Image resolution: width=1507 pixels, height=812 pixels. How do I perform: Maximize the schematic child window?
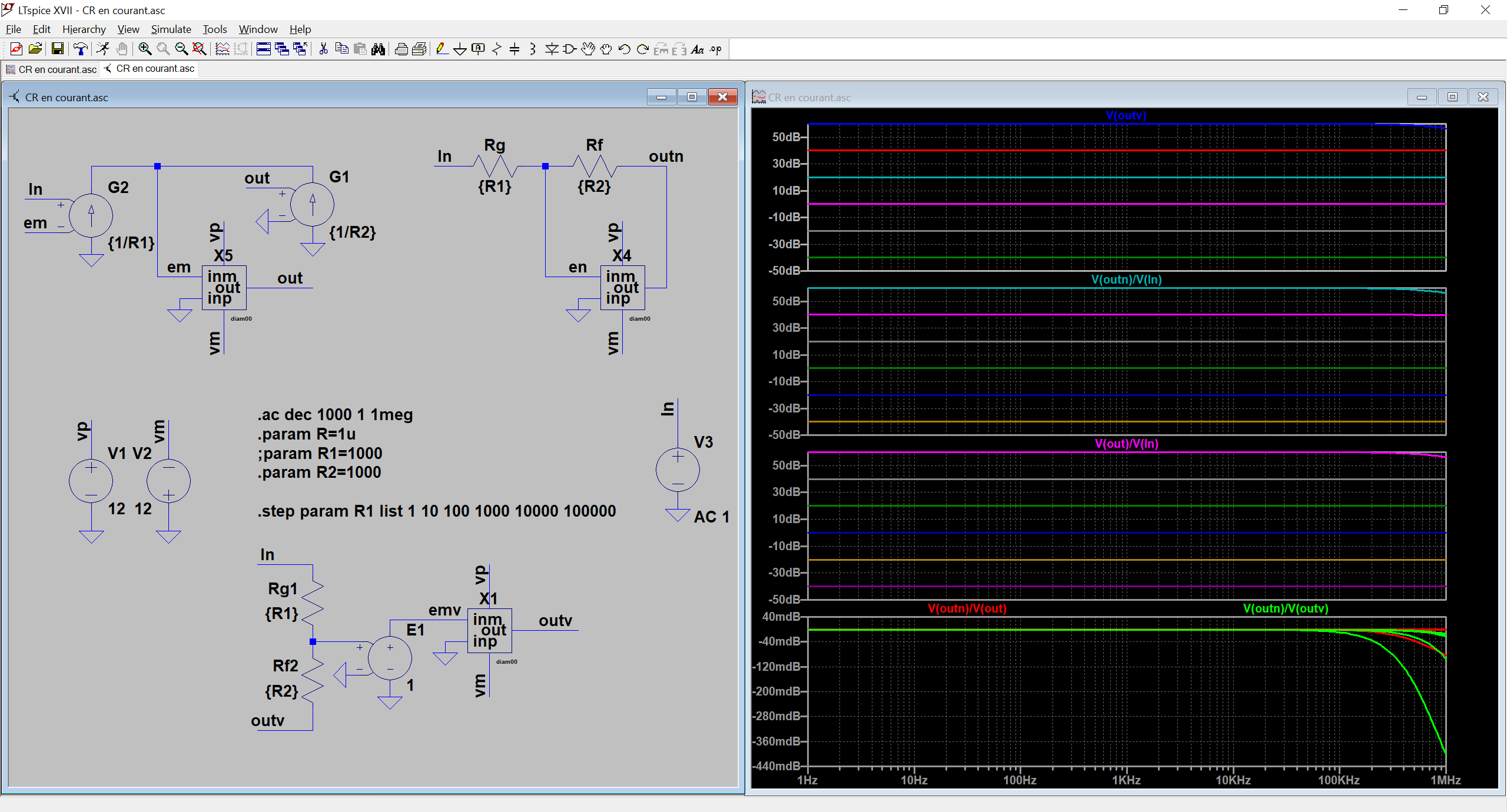[692, 97]
